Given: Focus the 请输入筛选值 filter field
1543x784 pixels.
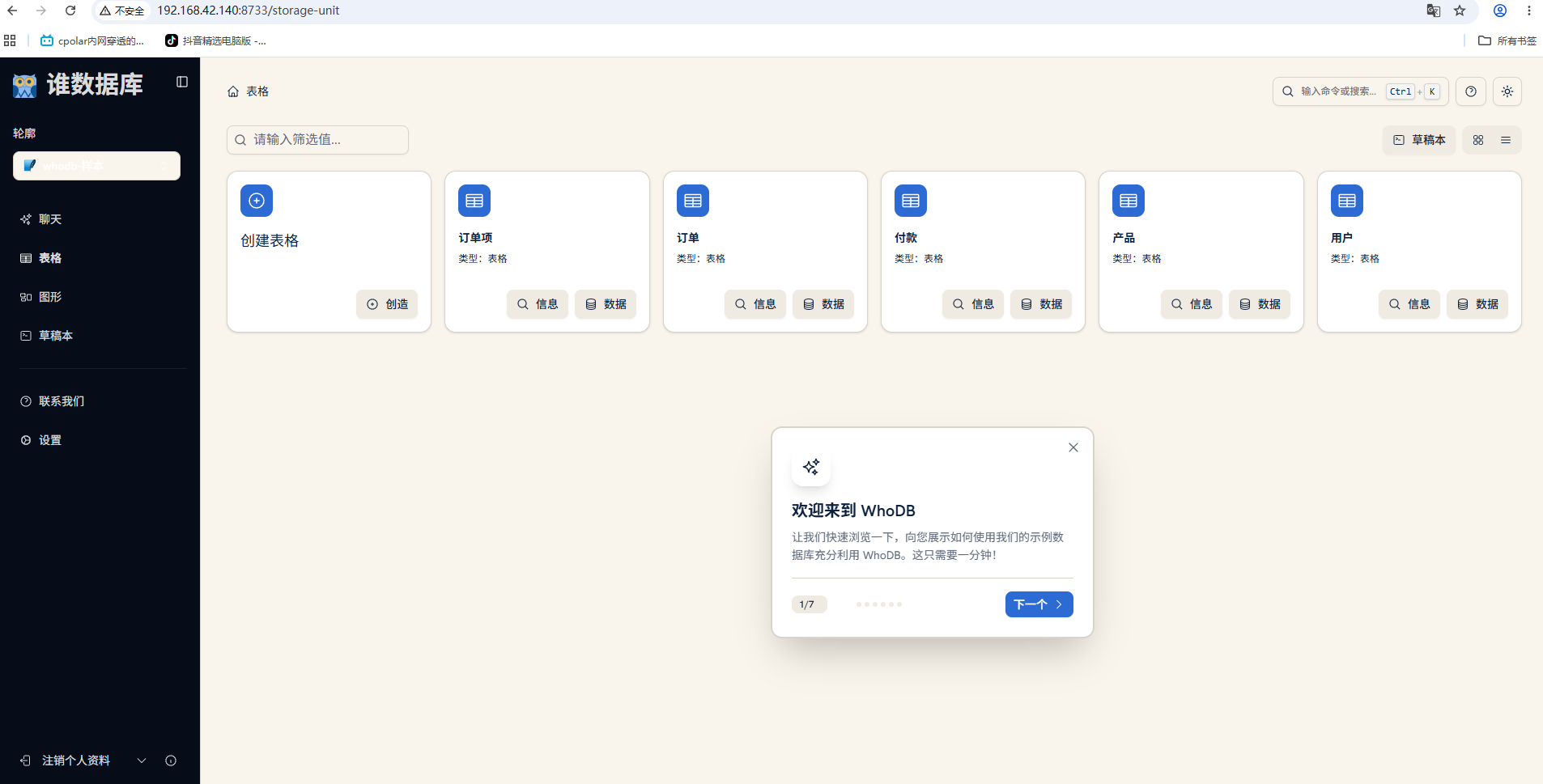Looking at the screenshot, I should [x=317, y=140].
